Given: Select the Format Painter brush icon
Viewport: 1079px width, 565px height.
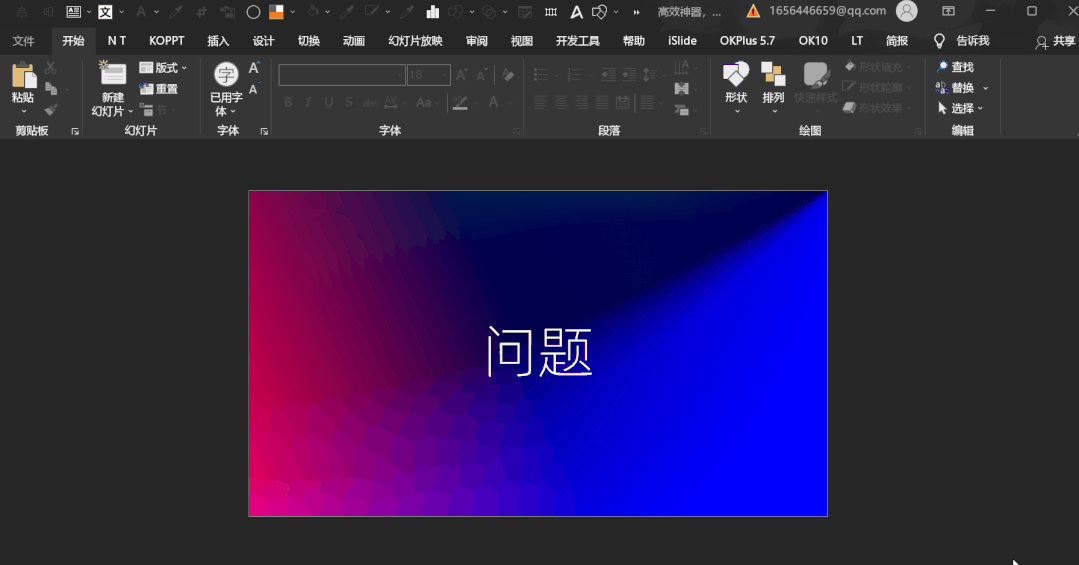Looking at the screenshot, I should point(51,109).
